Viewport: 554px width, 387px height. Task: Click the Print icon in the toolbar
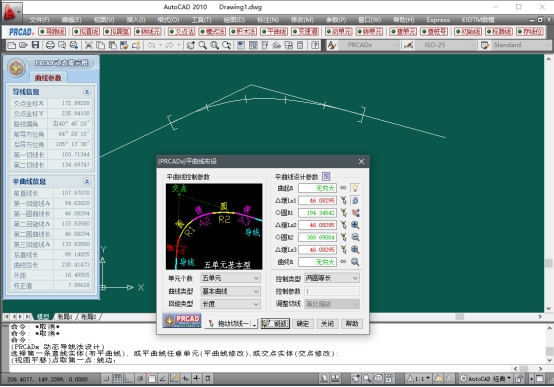[50, 45]
